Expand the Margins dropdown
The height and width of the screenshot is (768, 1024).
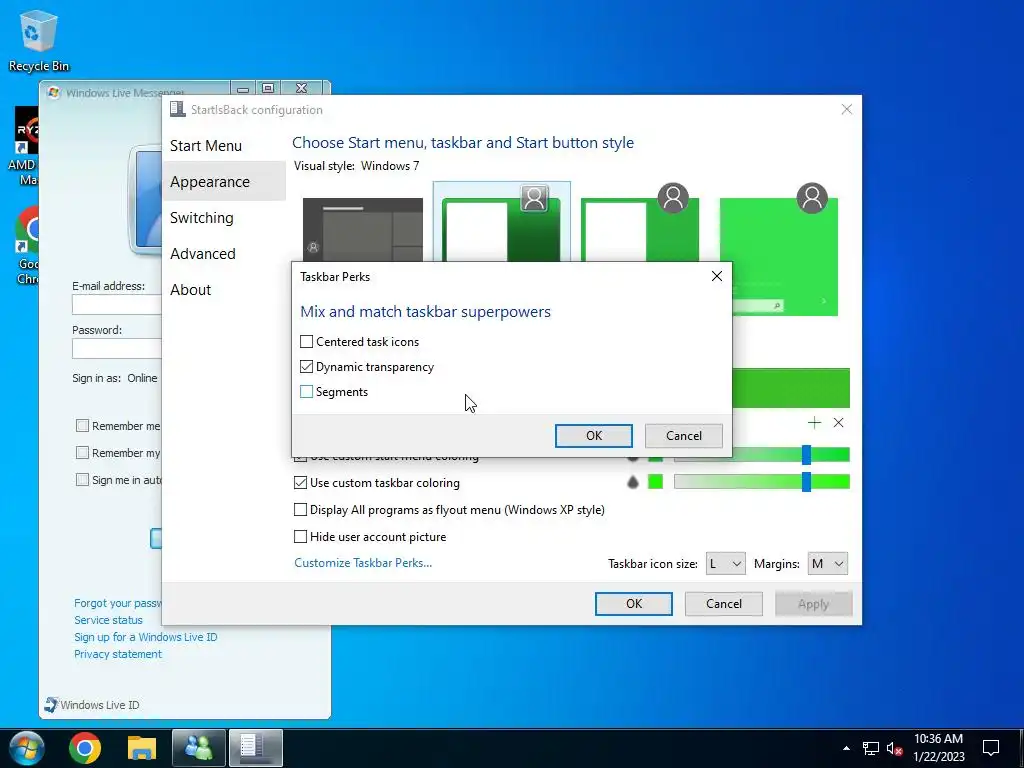(827, 564)
